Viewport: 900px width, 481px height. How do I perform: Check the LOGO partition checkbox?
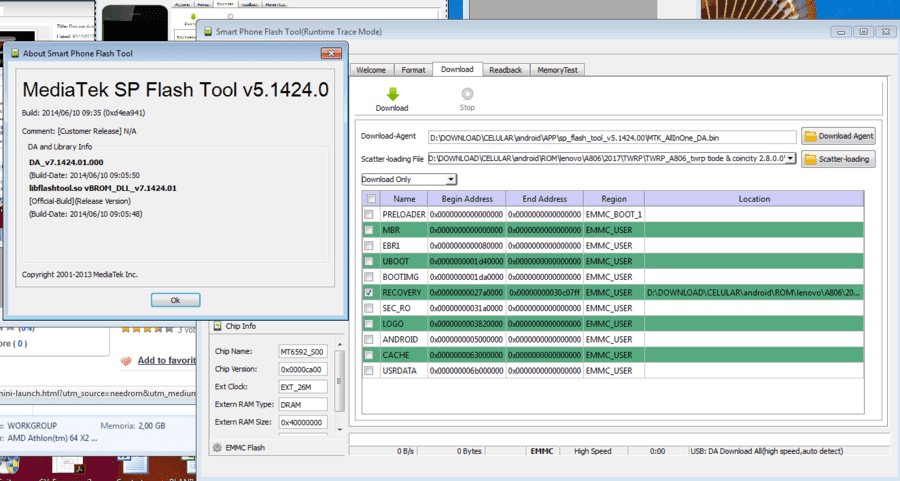pos(369,324)
